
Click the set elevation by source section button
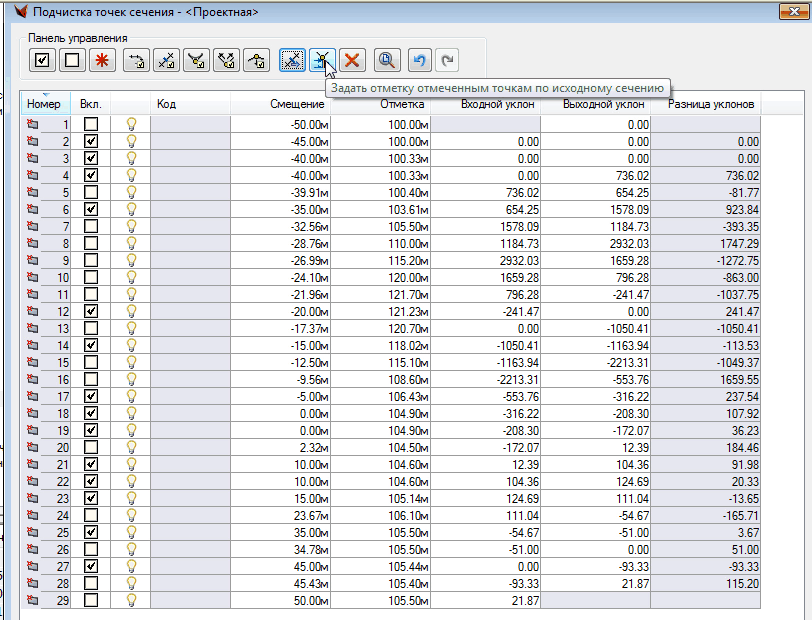(322, 60)
